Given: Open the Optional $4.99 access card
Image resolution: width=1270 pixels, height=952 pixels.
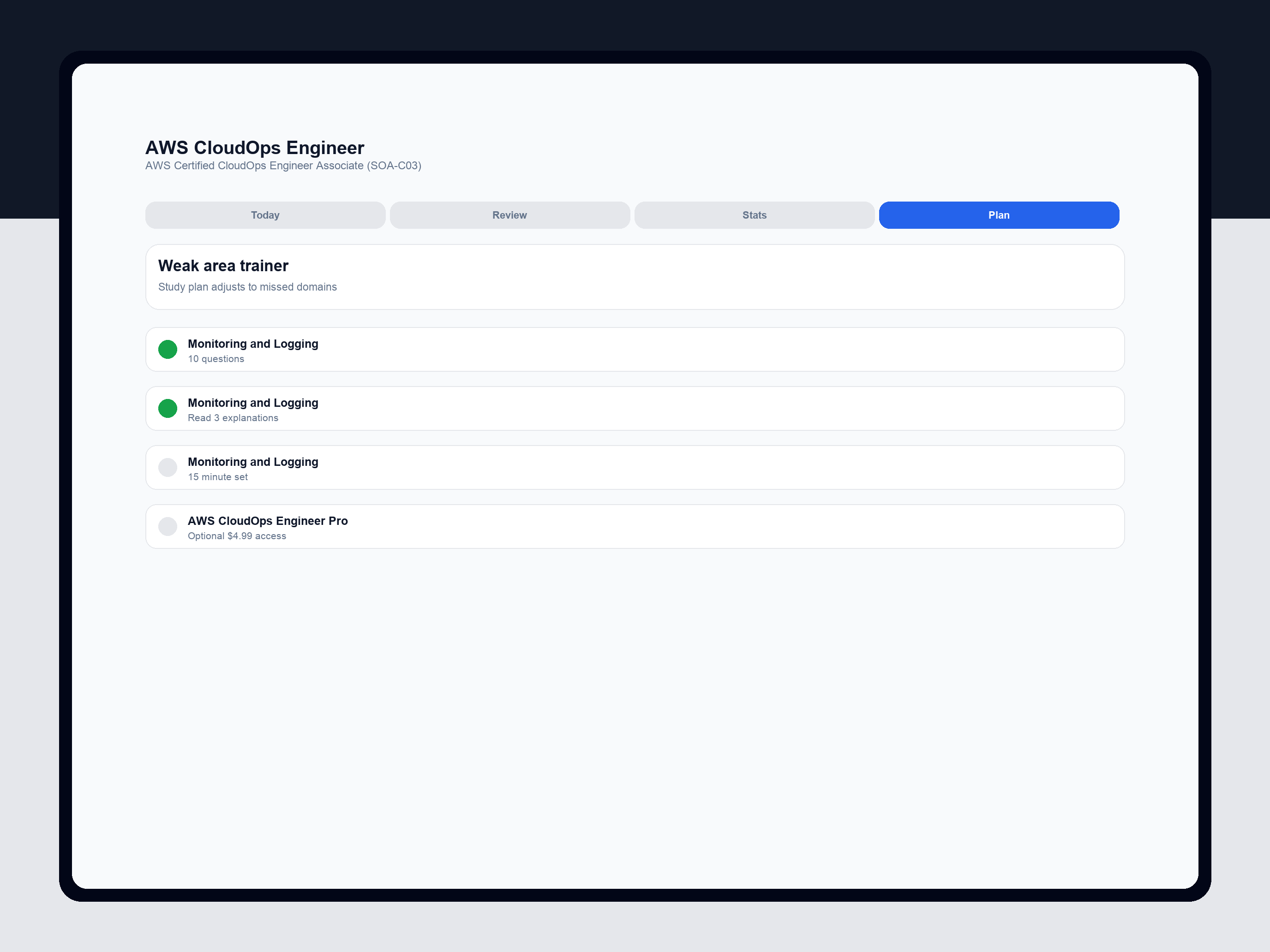Looking at the screenshot, I should (x=635, y=527).
